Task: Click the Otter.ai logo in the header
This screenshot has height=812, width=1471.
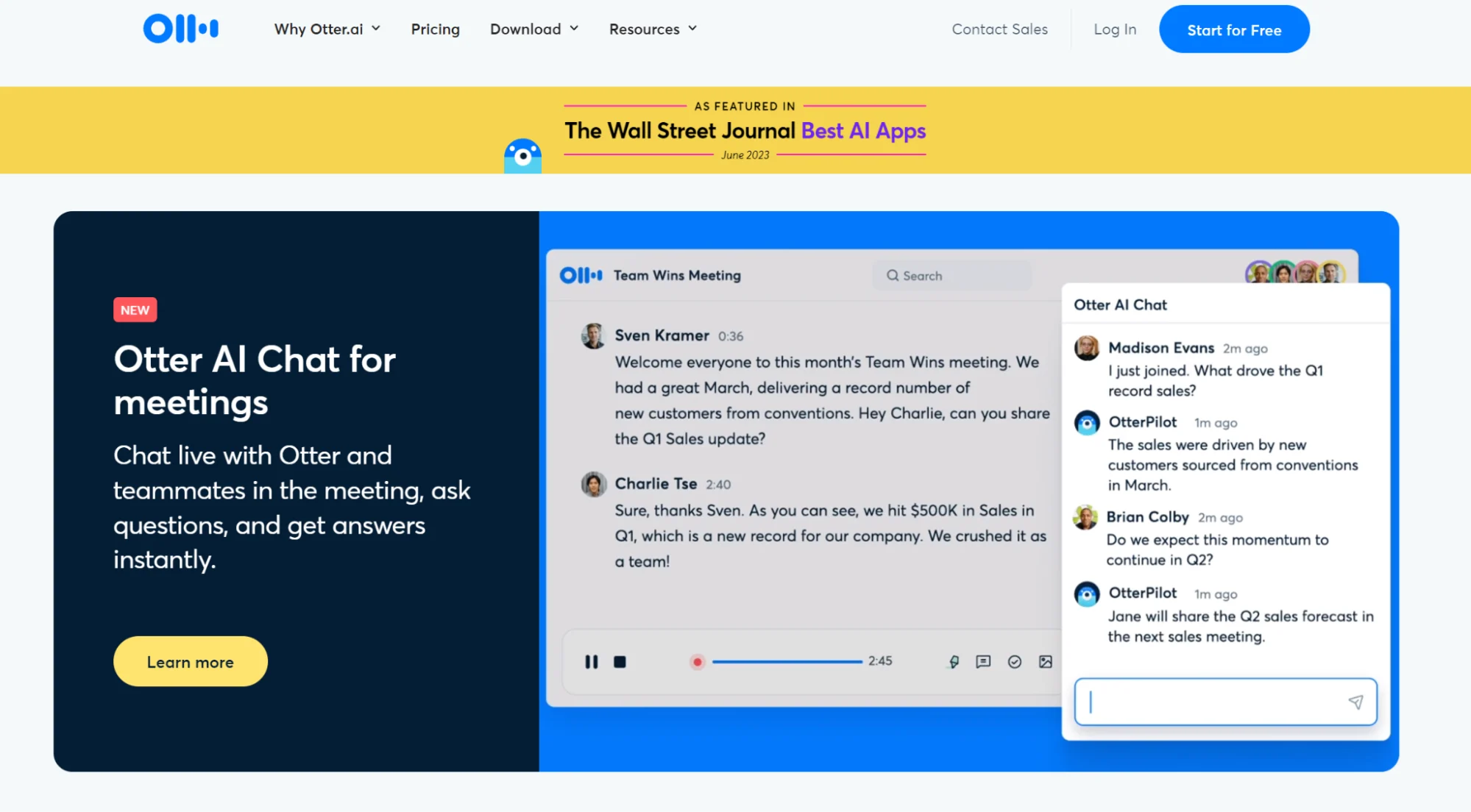Action: pyautogui.click(x=180, y=29)
